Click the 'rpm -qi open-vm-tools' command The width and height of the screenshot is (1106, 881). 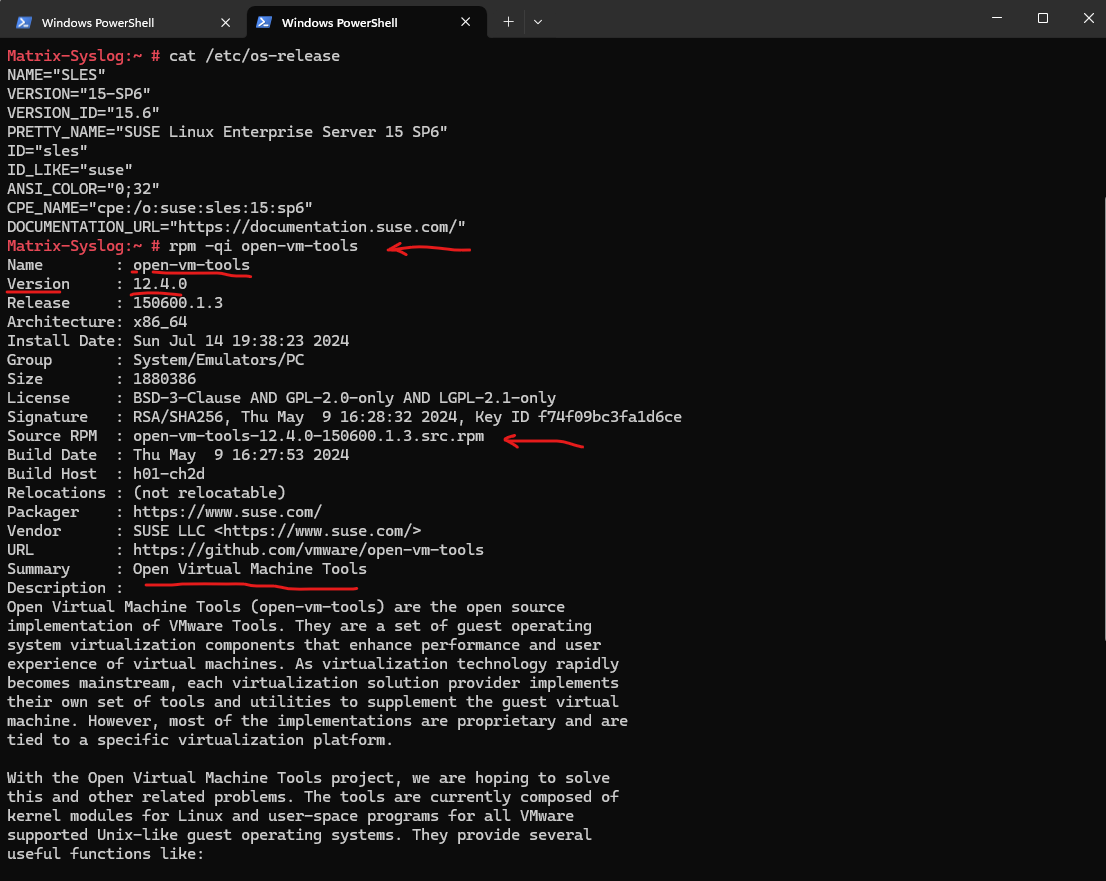pyautogui.click(x=263, y=245)
